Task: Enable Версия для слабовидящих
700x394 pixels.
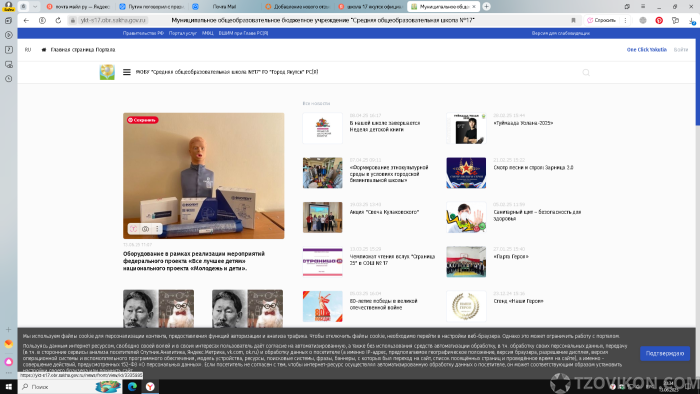Action: tap(561, 33)
